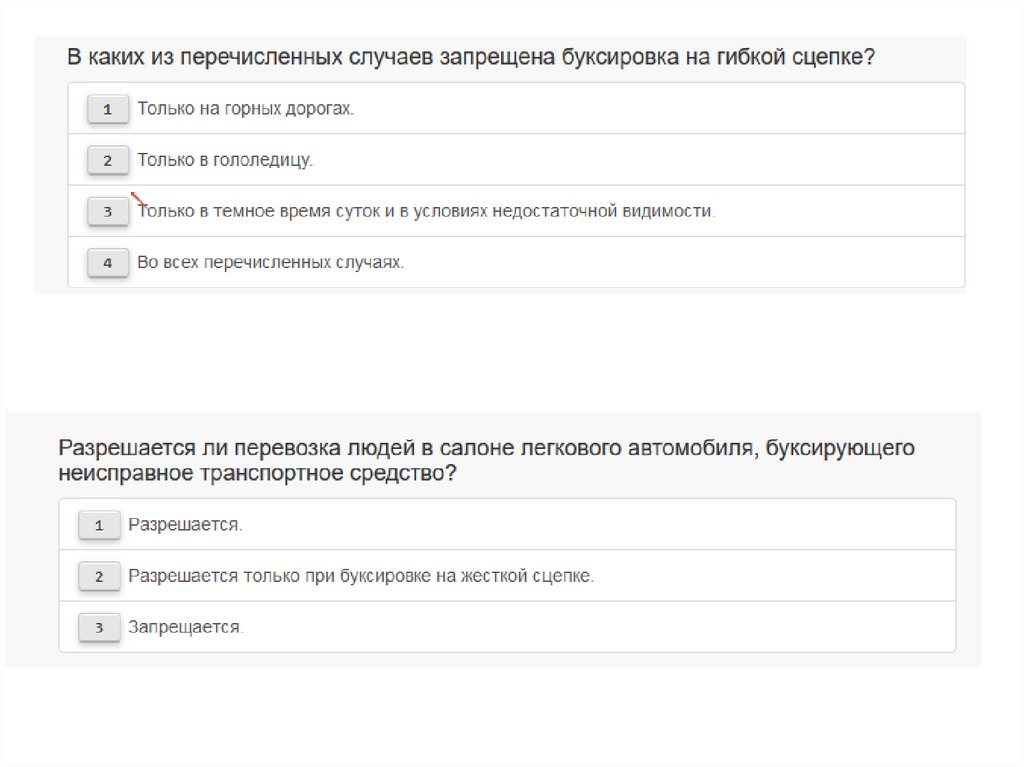Select answer text "Только в гололедицу."
1024x767 pixels.
point(225,159)
